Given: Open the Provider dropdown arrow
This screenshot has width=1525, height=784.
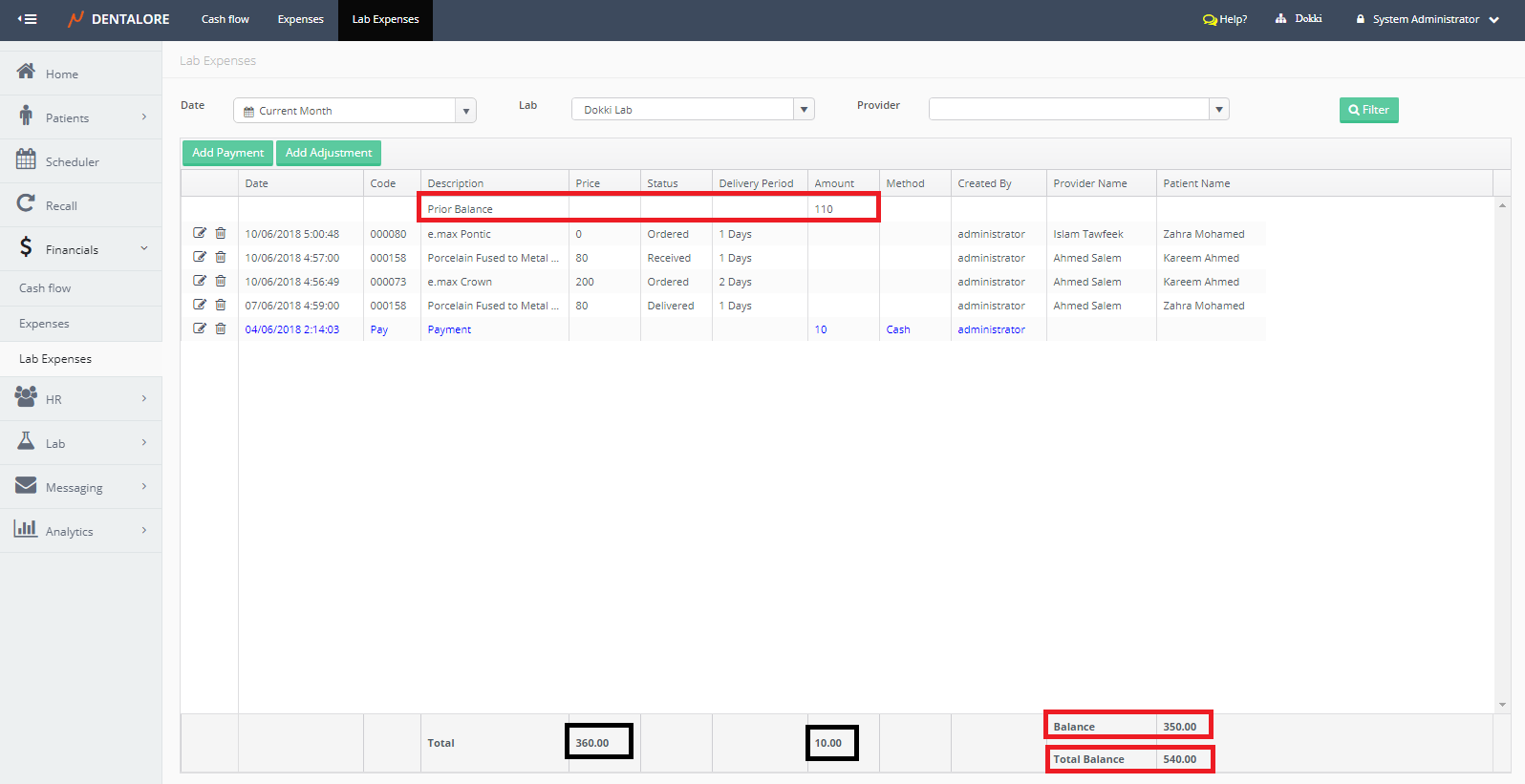Looking at the screenshot, I should click(x=1218, y=110).
